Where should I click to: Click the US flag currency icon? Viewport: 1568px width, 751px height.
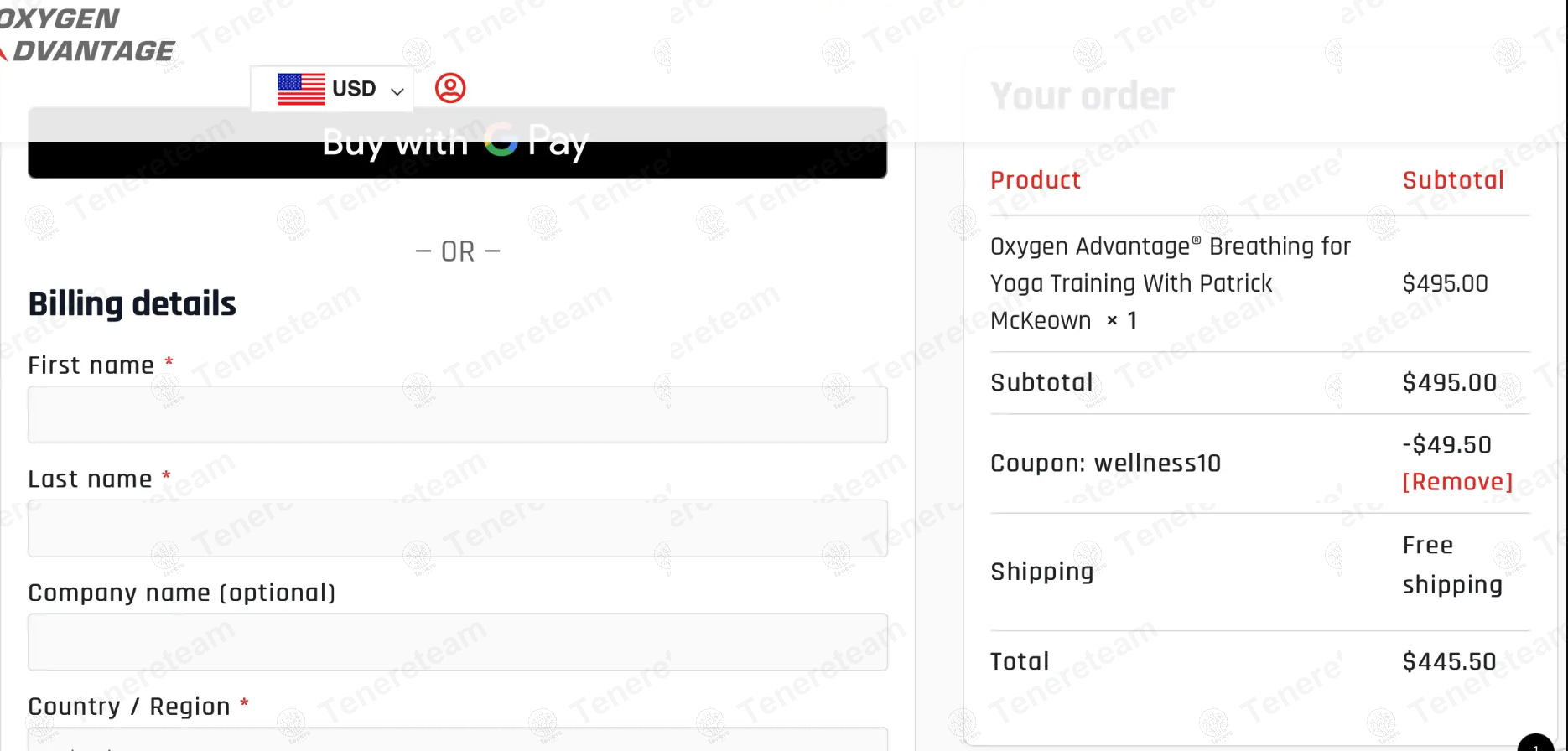301,89
